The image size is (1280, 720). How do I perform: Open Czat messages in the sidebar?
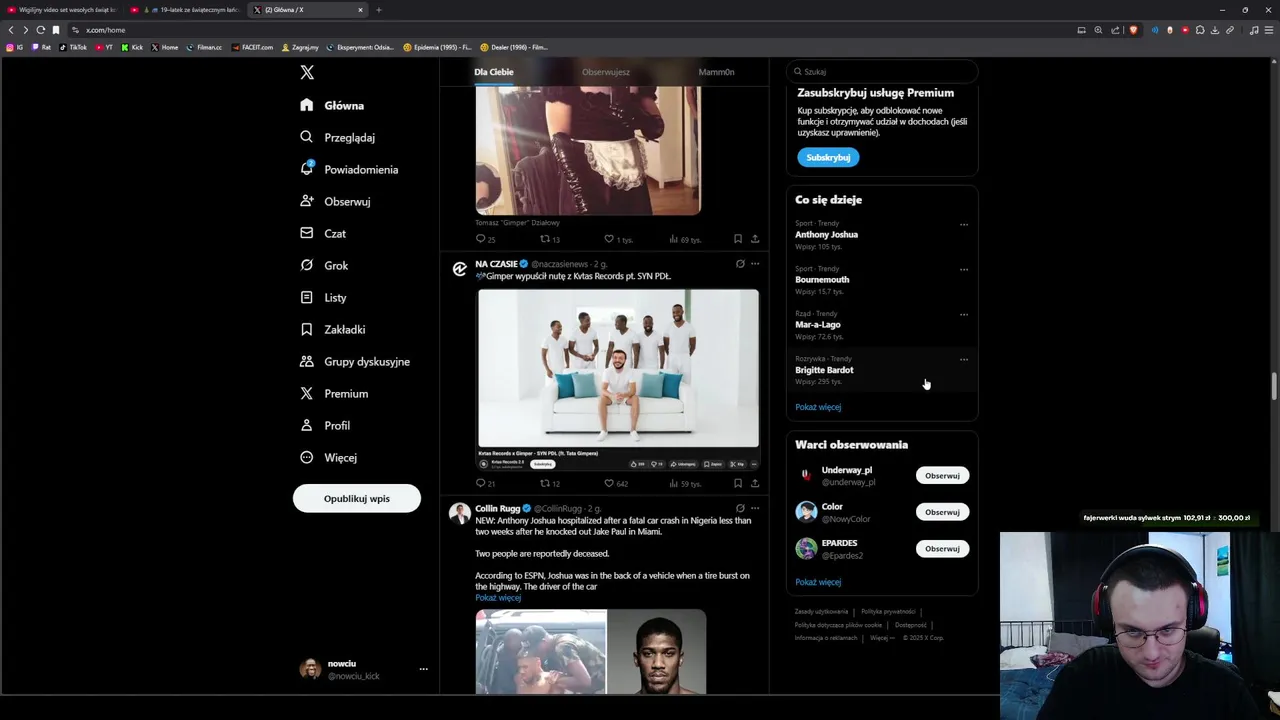(323, 233)
